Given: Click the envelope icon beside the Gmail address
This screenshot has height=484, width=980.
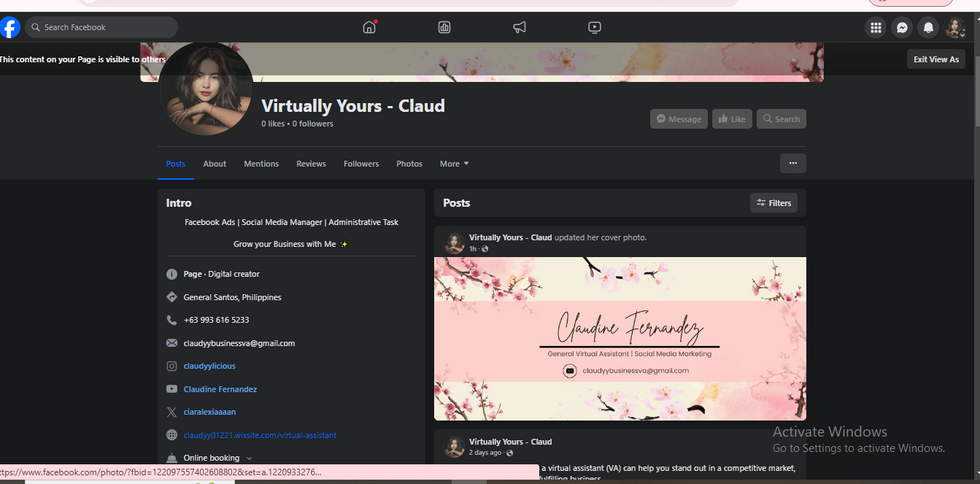Looking at the screenshot, I should (x=172, y=343).
